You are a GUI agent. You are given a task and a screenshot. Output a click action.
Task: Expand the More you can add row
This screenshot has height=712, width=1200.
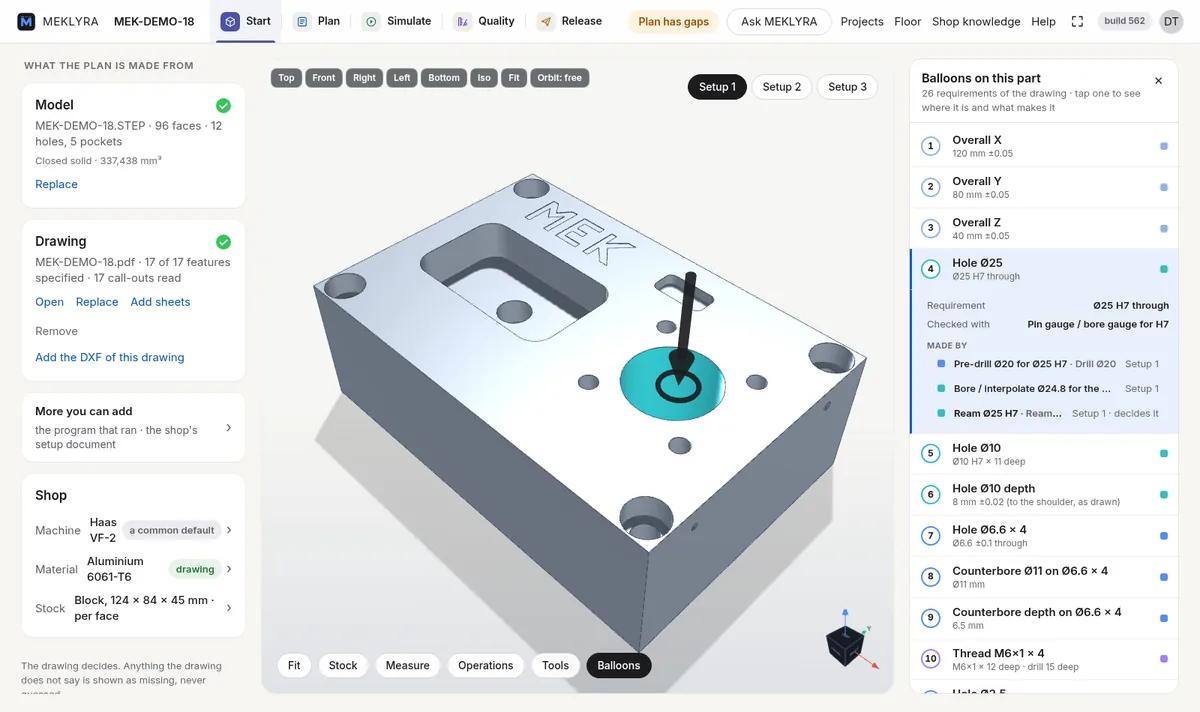[x=133, y=428]
